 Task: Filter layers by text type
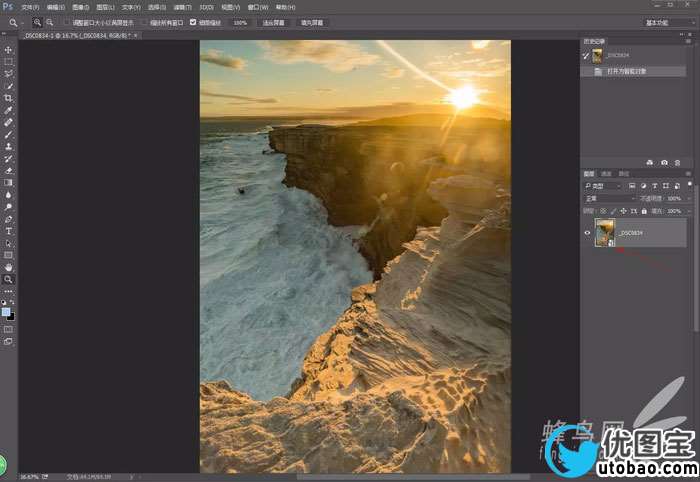click(654, 186)
